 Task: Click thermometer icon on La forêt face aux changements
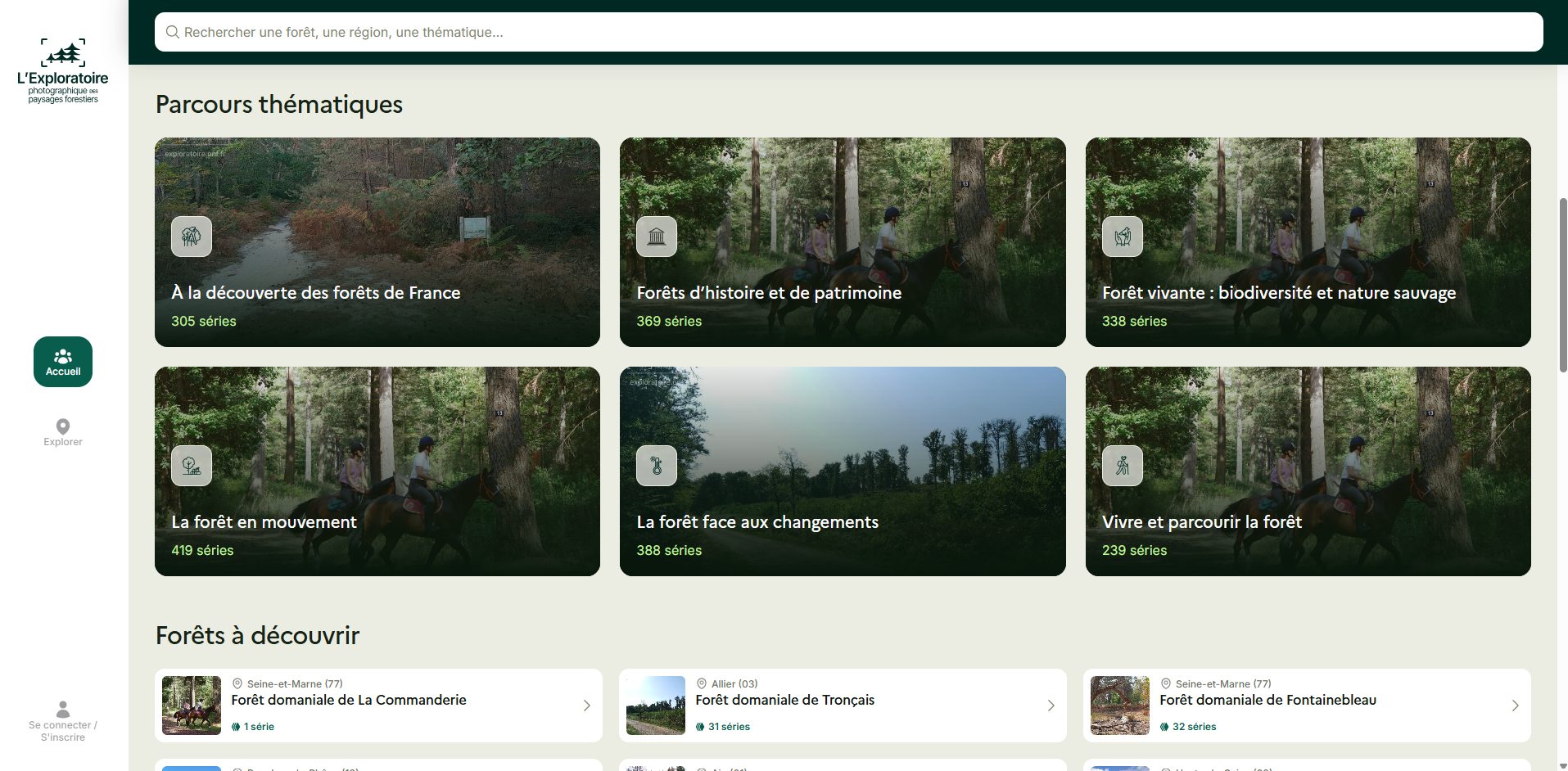[657, 466]
